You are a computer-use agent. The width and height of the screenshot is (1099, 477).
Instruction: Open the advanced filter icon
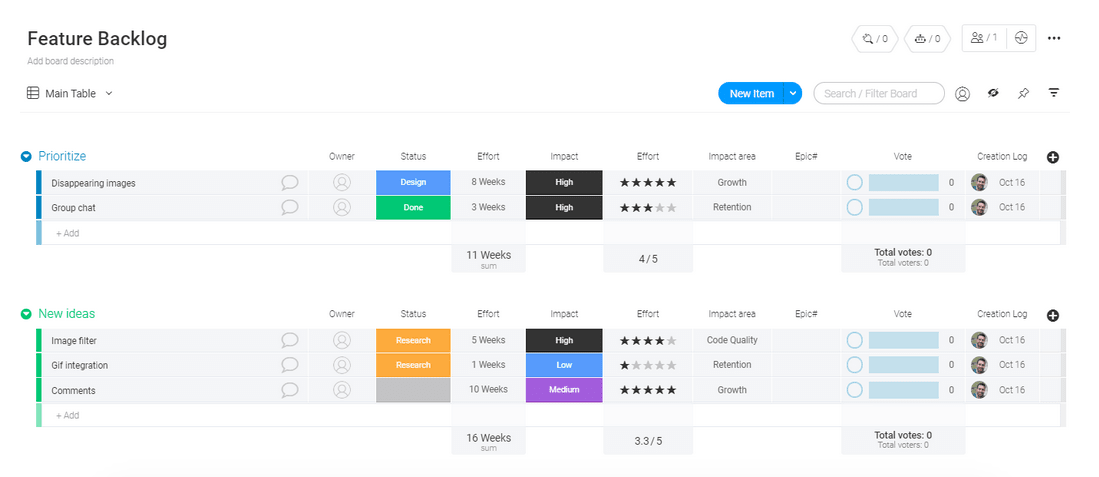point(1053,93)
